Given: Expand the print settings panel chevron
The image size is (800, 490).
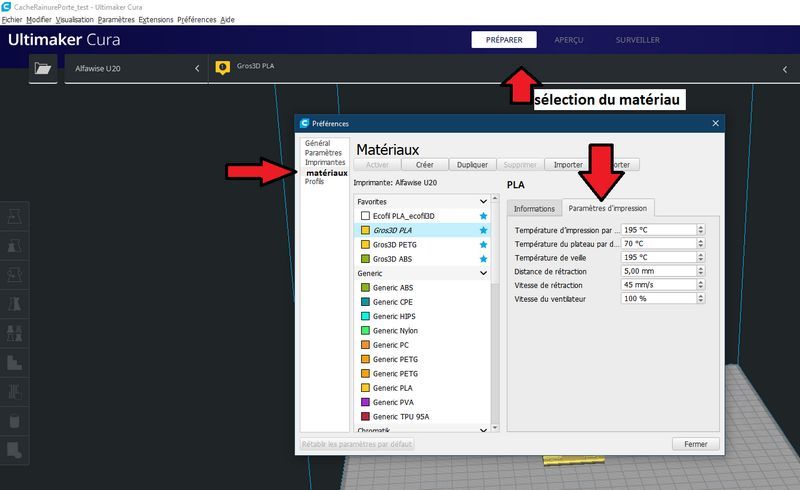Looking at the screenshot, I should click(x=785, y=69).
